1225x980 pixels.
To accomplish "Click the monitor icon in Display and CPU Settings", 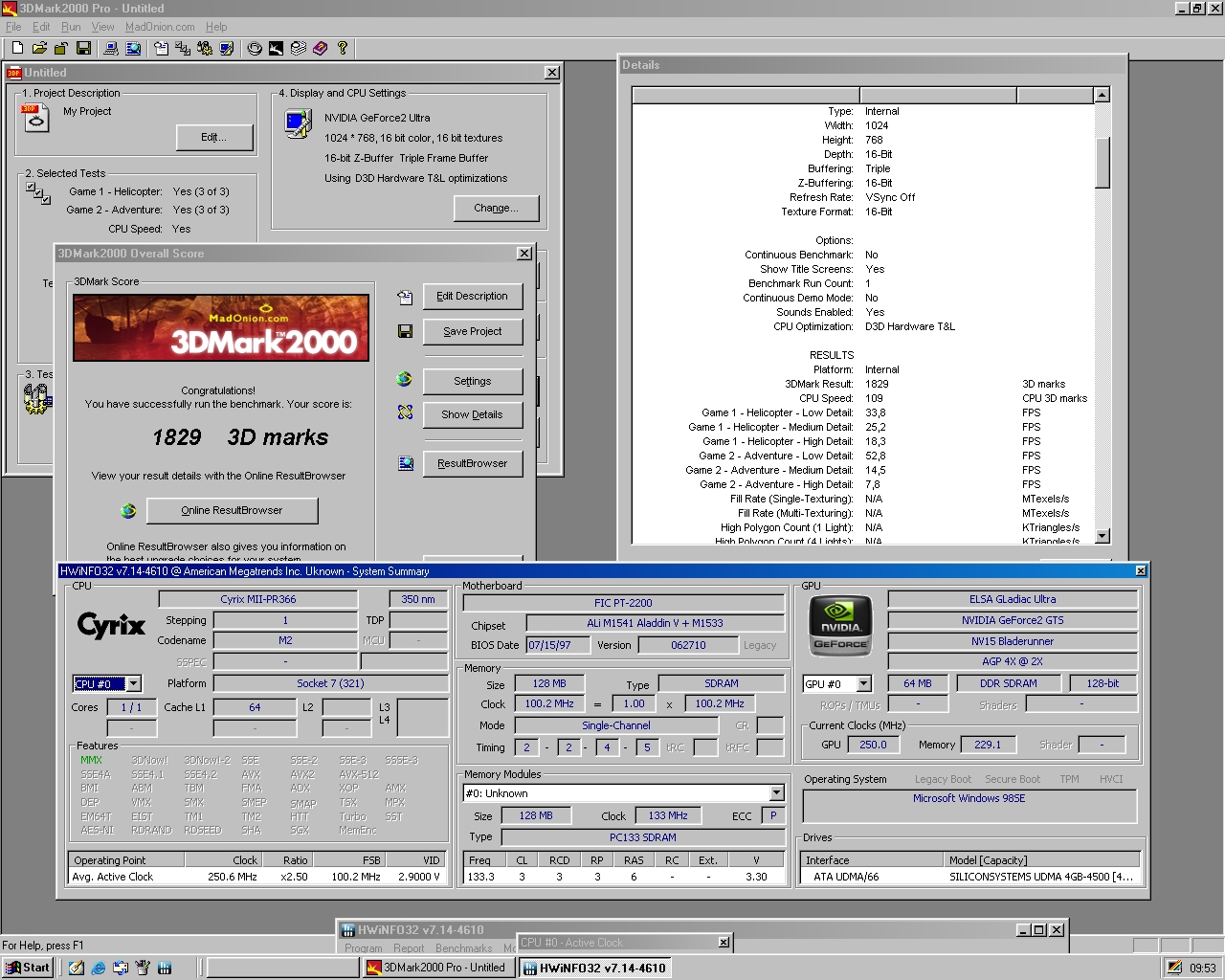I will (299, 123).
